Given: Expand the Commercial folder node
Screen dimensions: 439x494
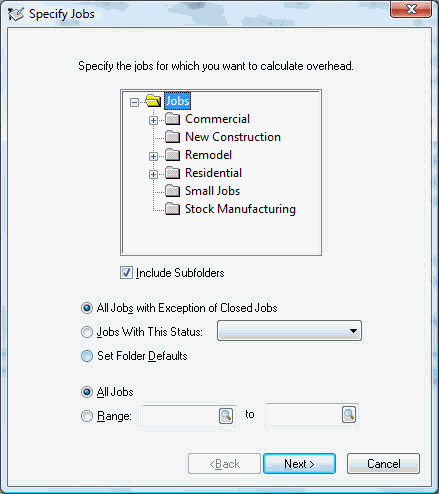Looking at the screenshot, I should pos(153,120).
